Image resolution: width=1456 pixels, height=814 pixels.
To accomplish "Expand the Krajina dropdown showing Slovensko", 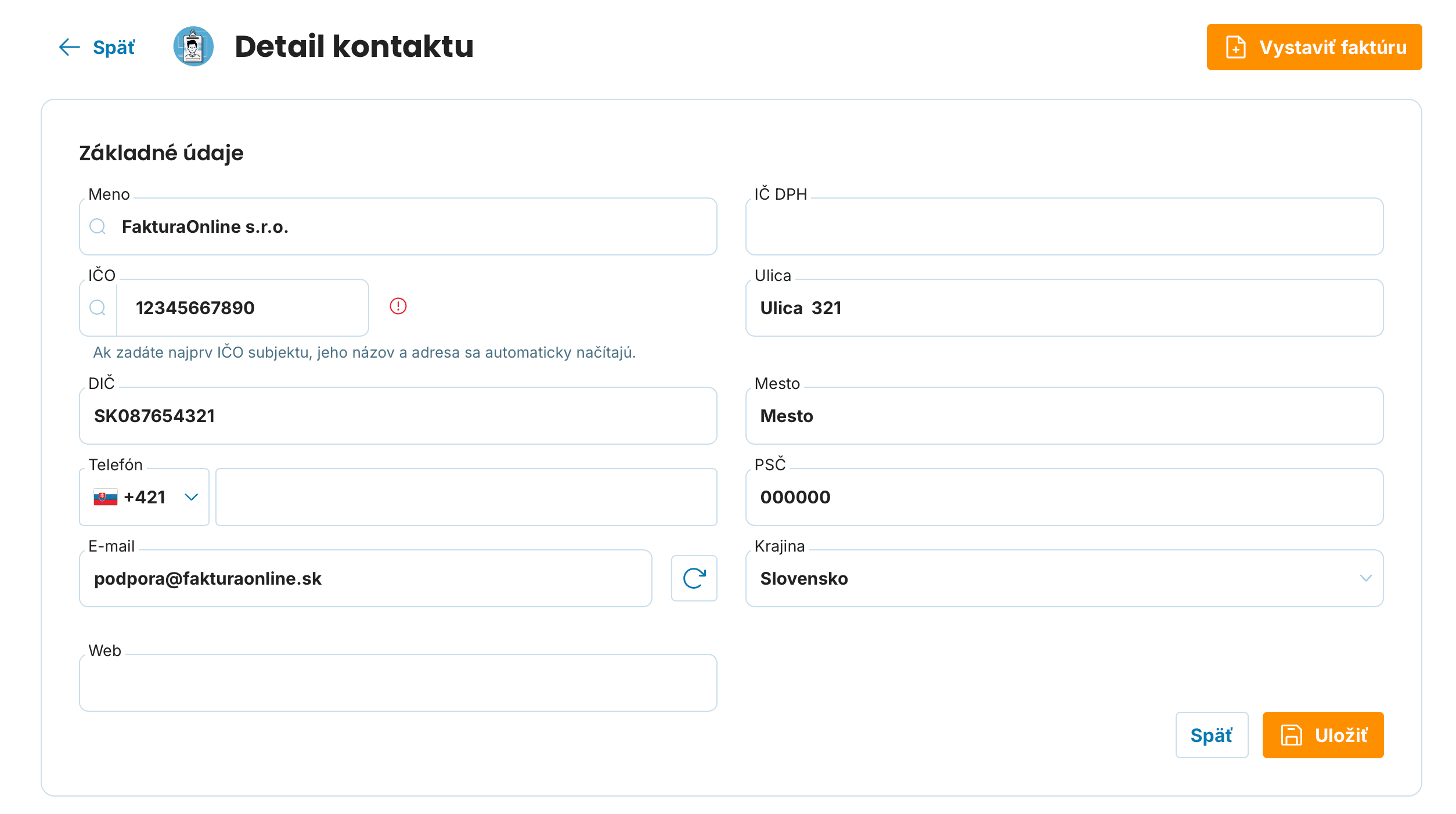I will click(1065, 578).
